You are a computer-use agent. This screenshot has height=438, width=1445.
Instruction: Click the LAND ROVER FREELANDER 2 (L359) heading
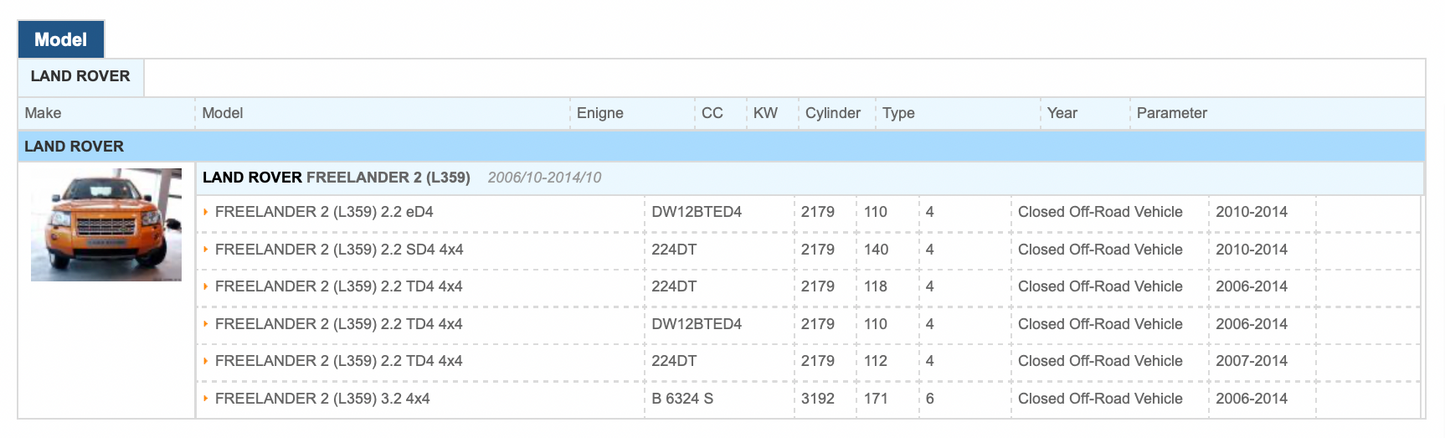click(x=336, y=178)
